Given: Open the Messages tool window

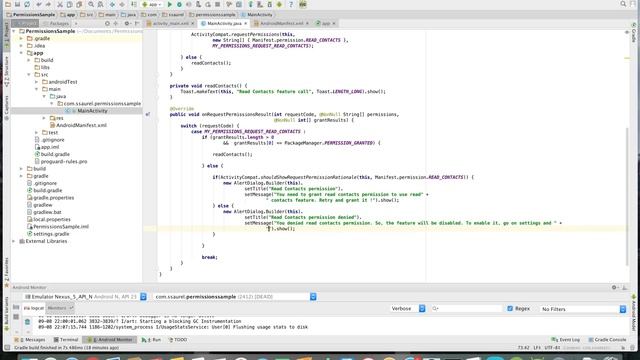Looking at the screenshot, I should click(30, 340).
